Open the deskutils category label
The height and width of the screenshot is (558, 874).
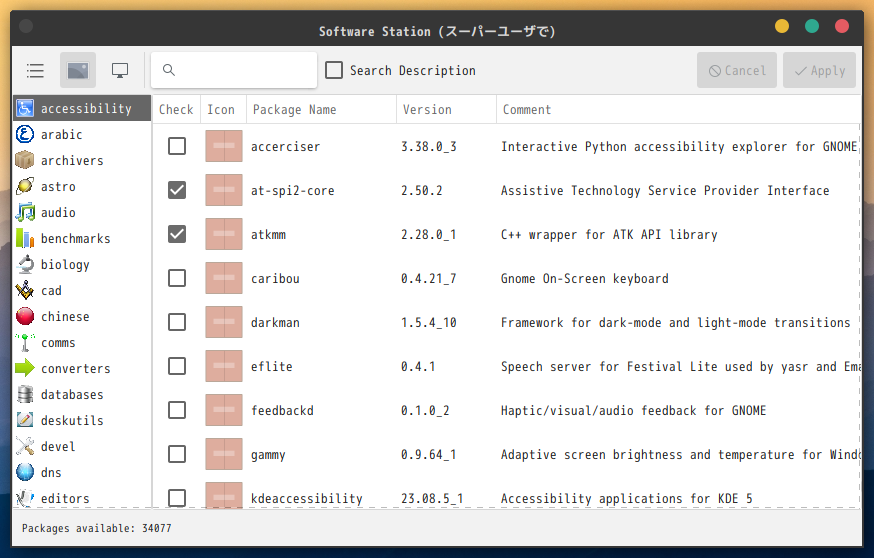[72, 420]
